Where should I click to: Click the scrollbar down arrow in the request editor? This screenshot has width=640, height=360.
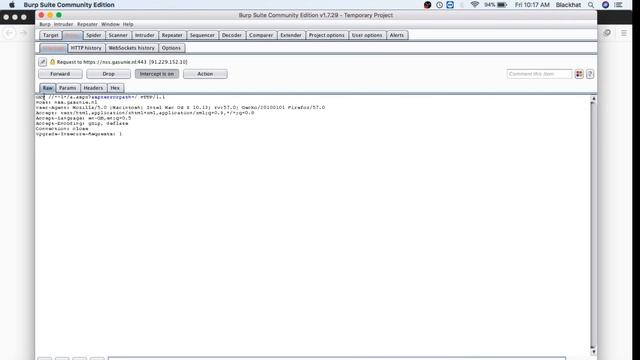coord(593,352)
